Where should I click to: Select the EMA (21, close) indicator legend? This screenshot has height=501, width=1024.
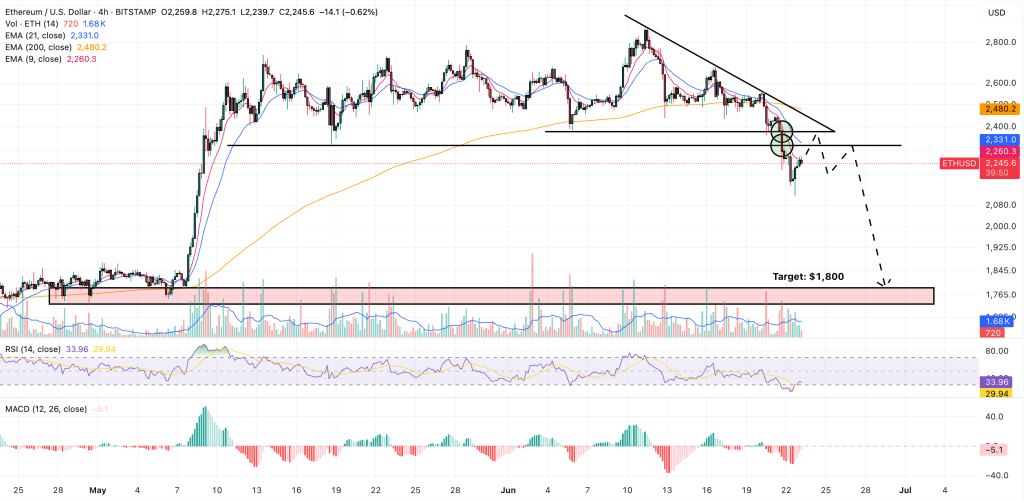(35, 36)
